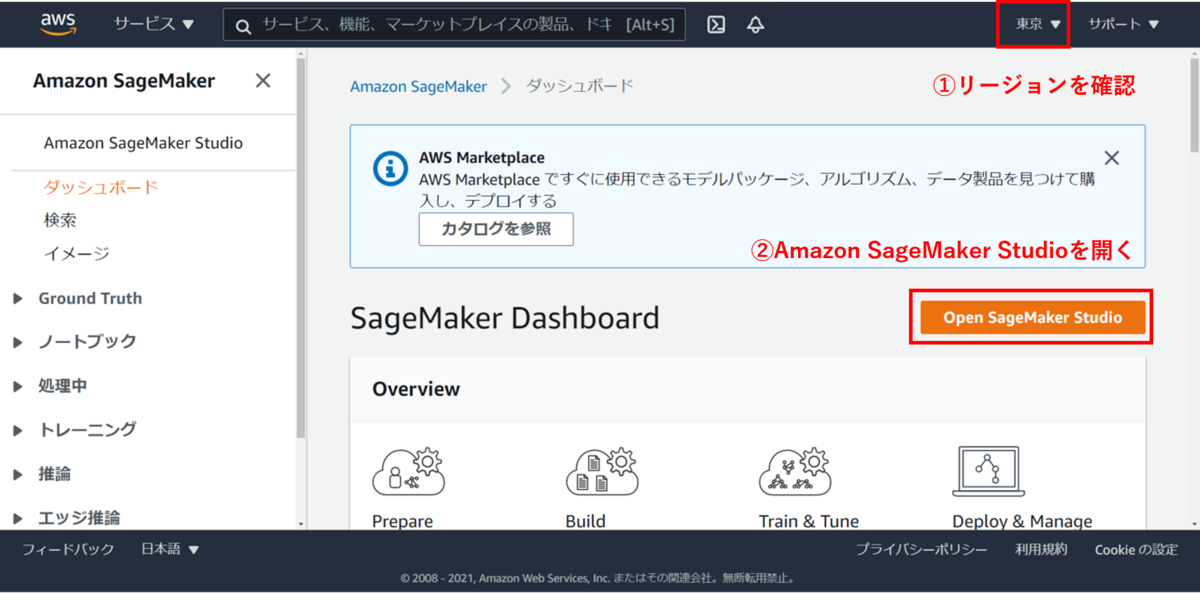Click the Overview heading
The height and width of the screenshot is (593, 1200).
(x=416, y=389)
